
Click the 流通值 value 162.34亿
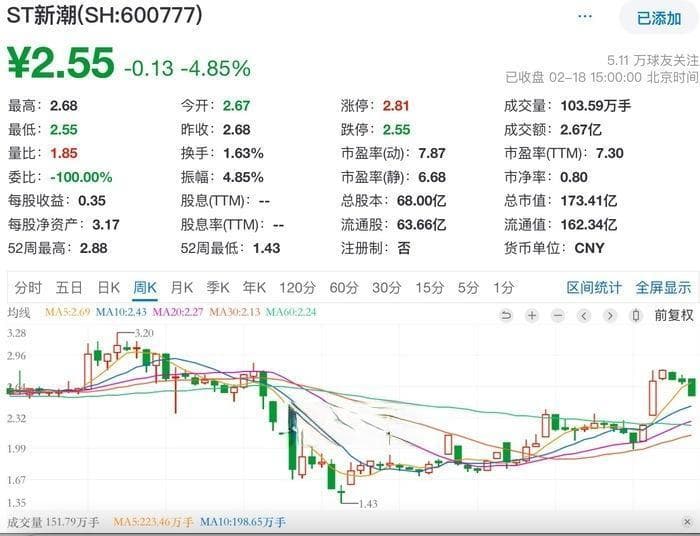pos(588,224)
